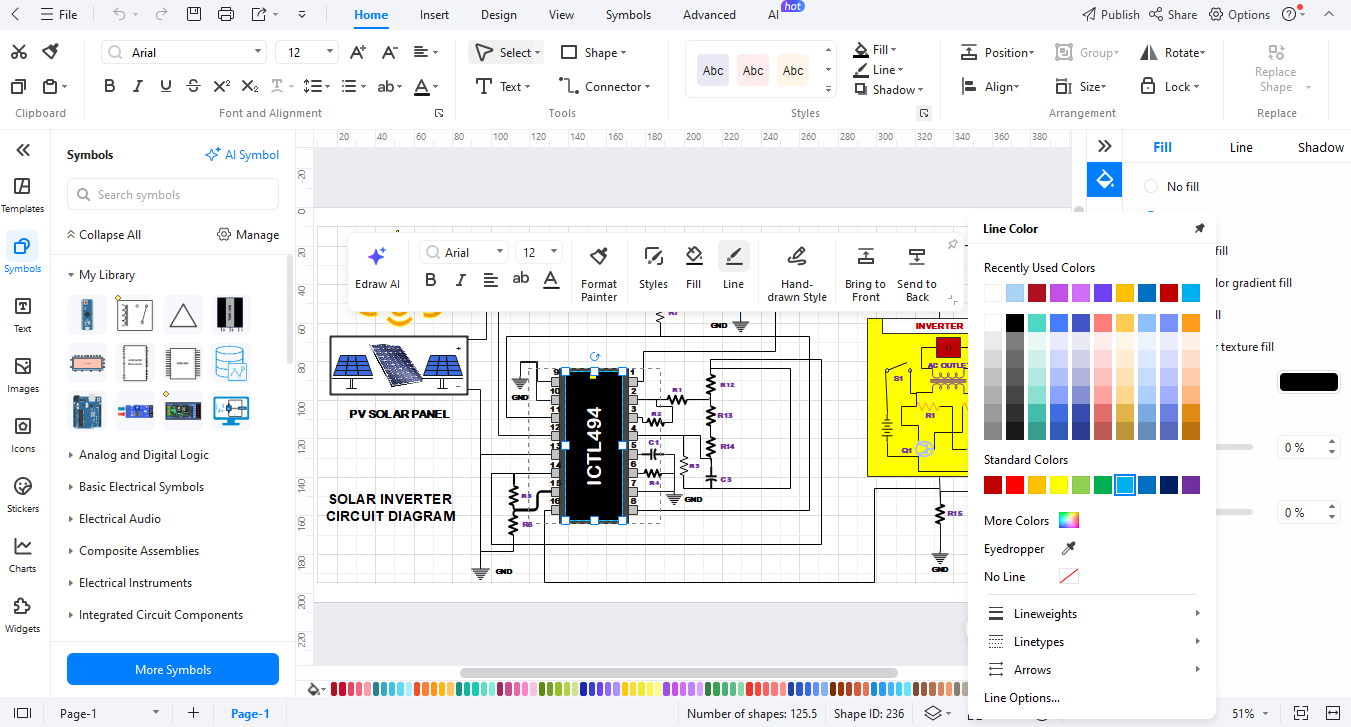Open Line Options at popup bottom
Image resolution: width=1351 pixels, height=727 pixels.
pyautogui.click(x=1022, y=698)
